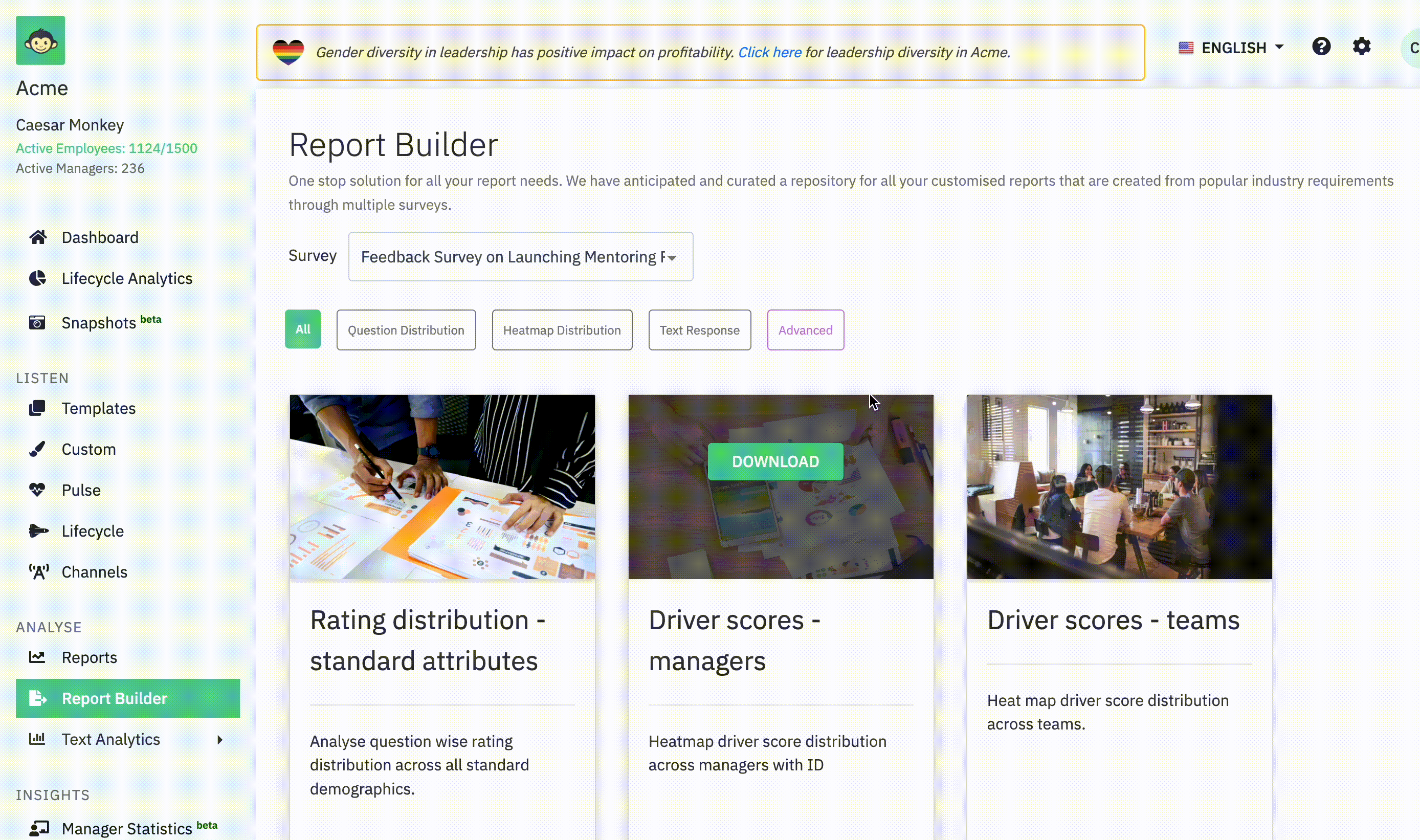Open Text Analytics menu item
Screen dimensions: 1420x840
pyautogui.click(x=110, y=739)
